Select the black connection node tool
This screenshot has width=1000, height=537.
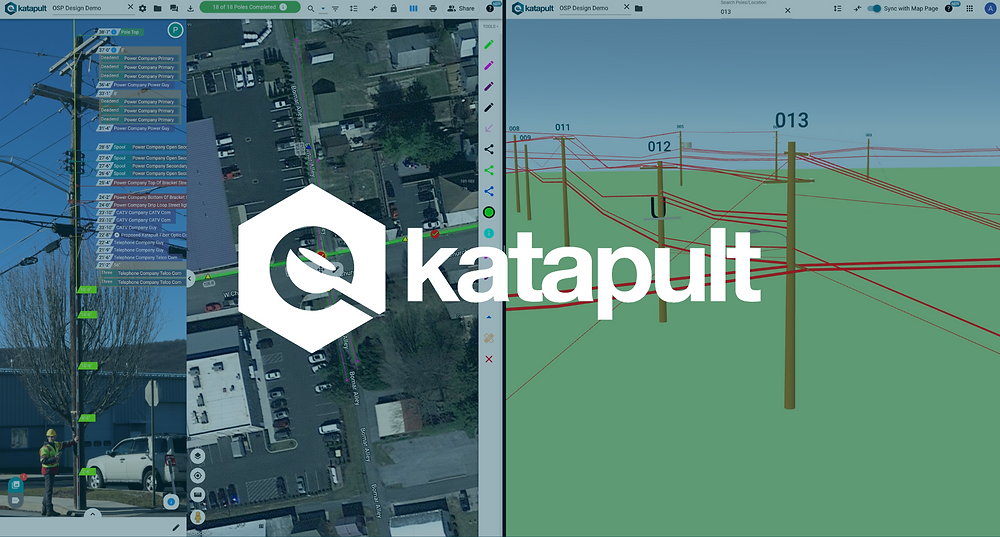489,149
